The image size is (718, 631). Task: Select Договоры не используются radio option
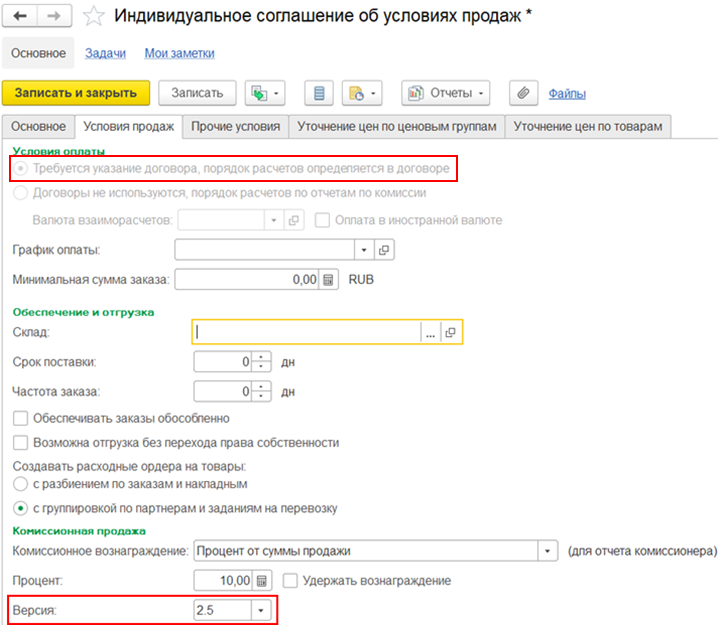(20, 193)
